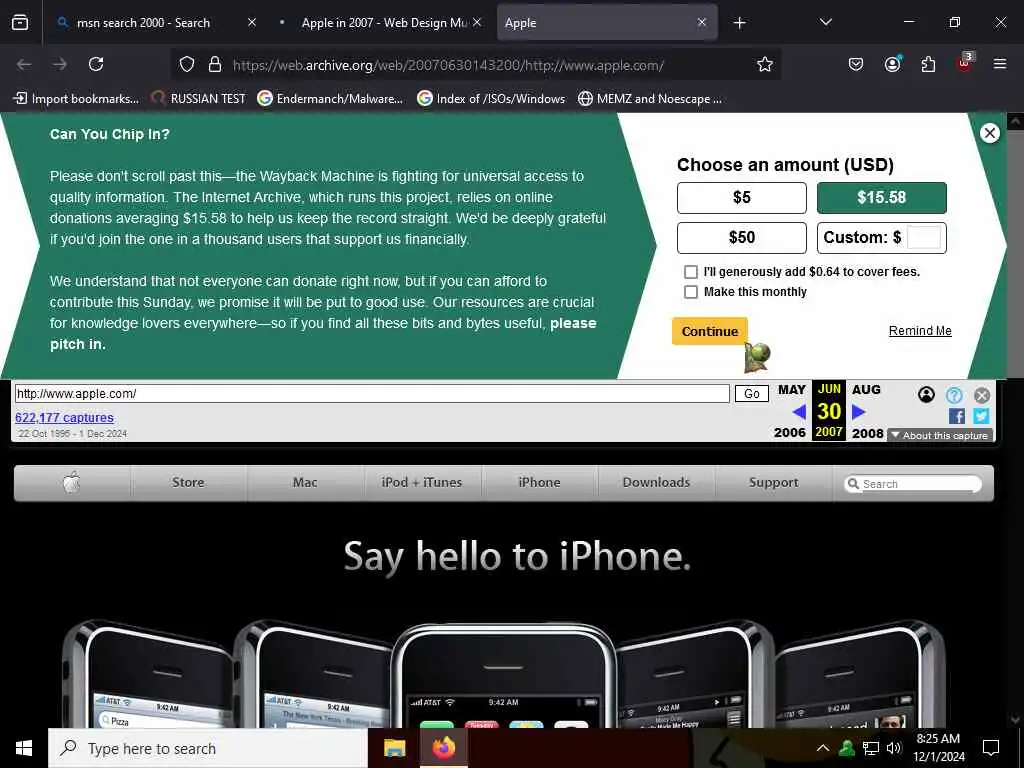1024x768 pixels.
Task: Click the Firefox taskbar icon
Action: click(443, 748)
